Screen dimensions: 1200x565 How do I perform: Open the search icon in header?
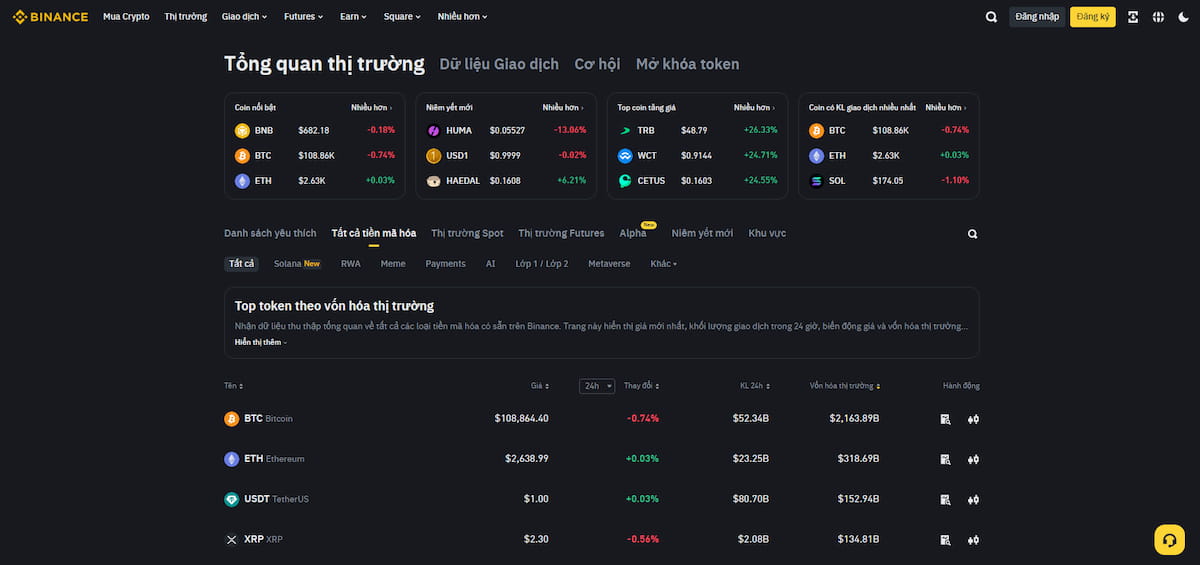pos(991,17)
